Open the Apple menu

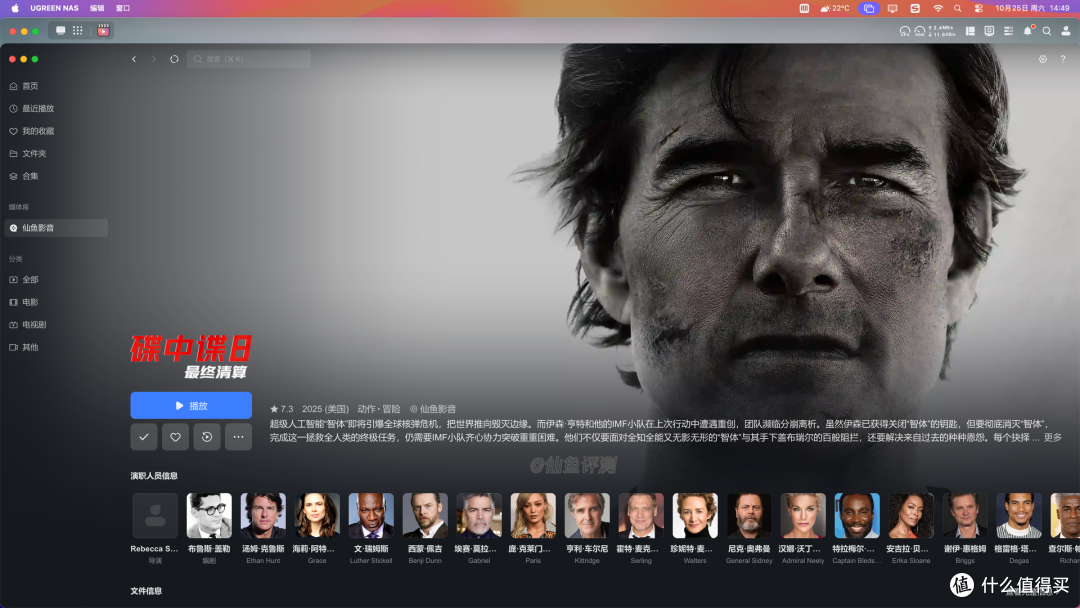[15, 8]
